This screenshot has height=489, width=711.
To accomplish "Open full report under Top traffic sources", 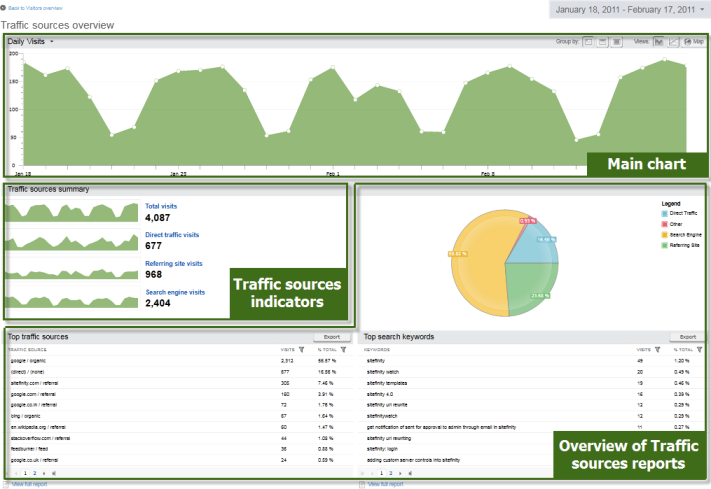I will point(28,484).
